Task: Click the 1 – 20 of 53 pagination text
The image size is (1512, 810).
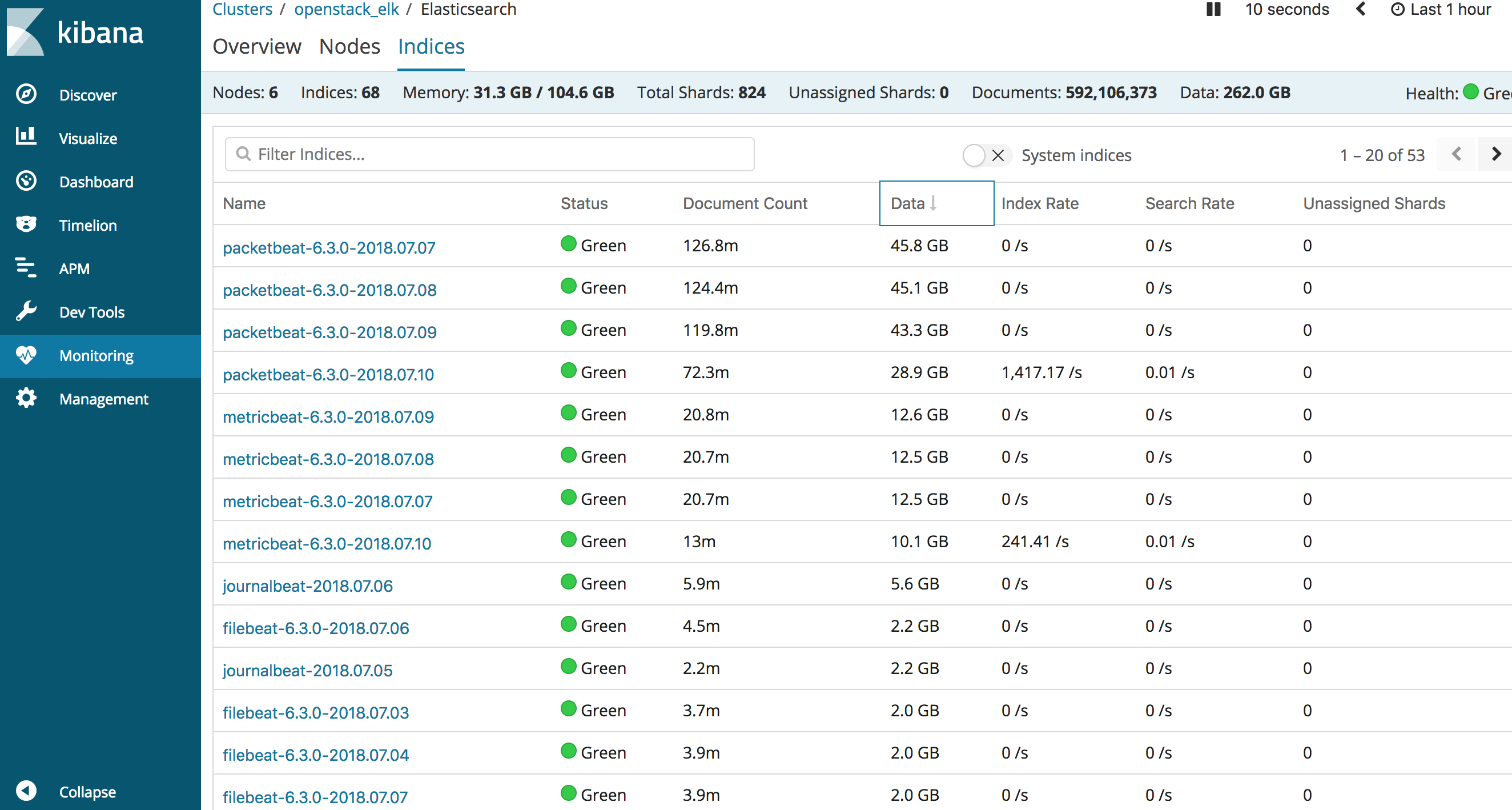Action: click(1382, 155)
